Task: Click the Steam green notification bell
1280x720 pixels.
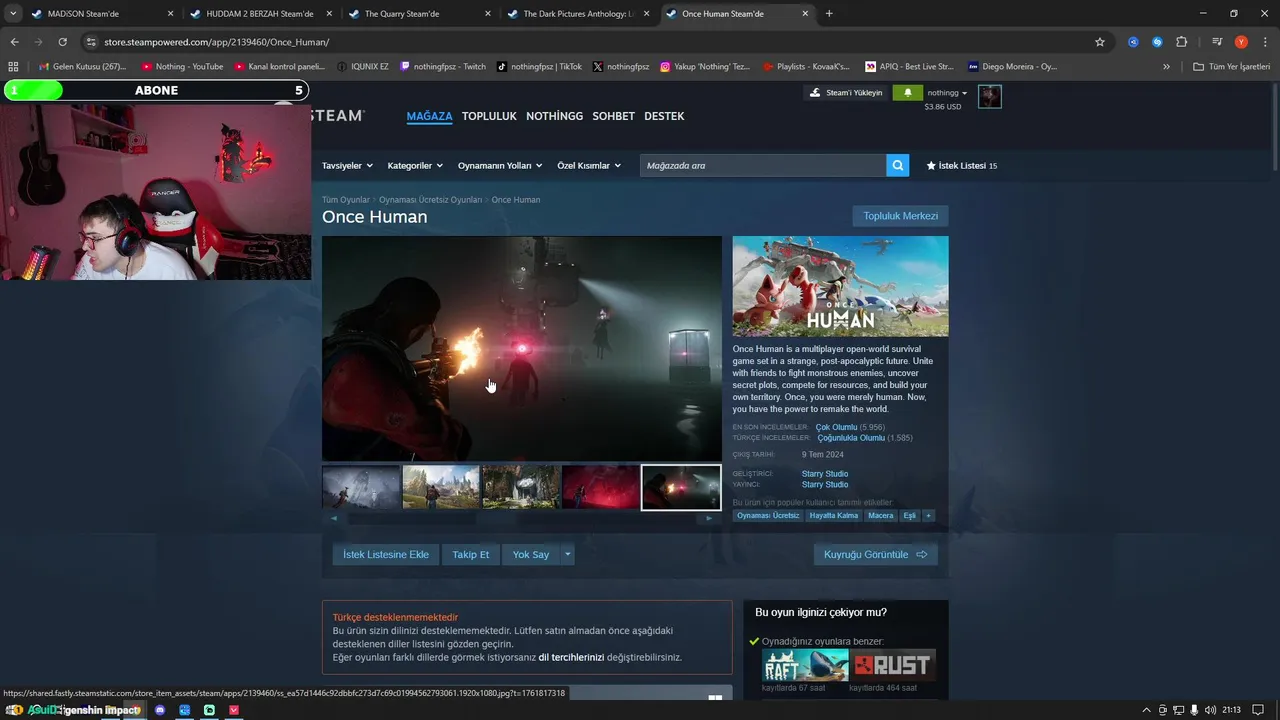Action: click(x=907, y=93)
